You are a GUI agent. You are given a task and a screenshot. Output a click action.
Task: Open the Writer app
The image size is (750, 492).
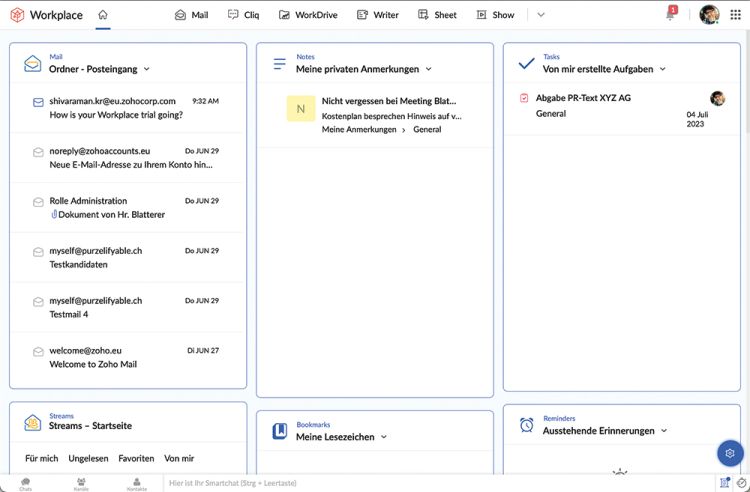(378, 15)
